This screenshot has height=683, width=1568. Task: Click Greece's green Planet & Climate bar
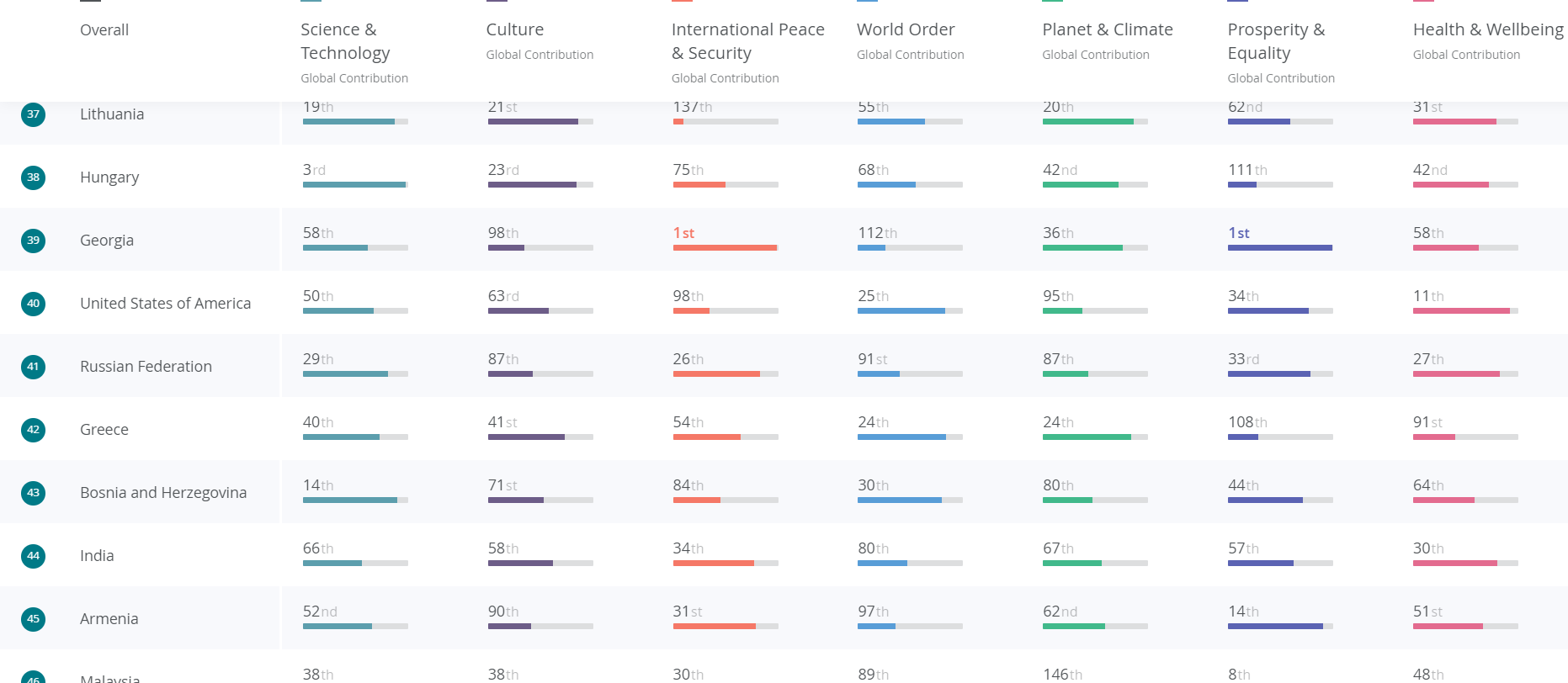(x=1095, y=437)
